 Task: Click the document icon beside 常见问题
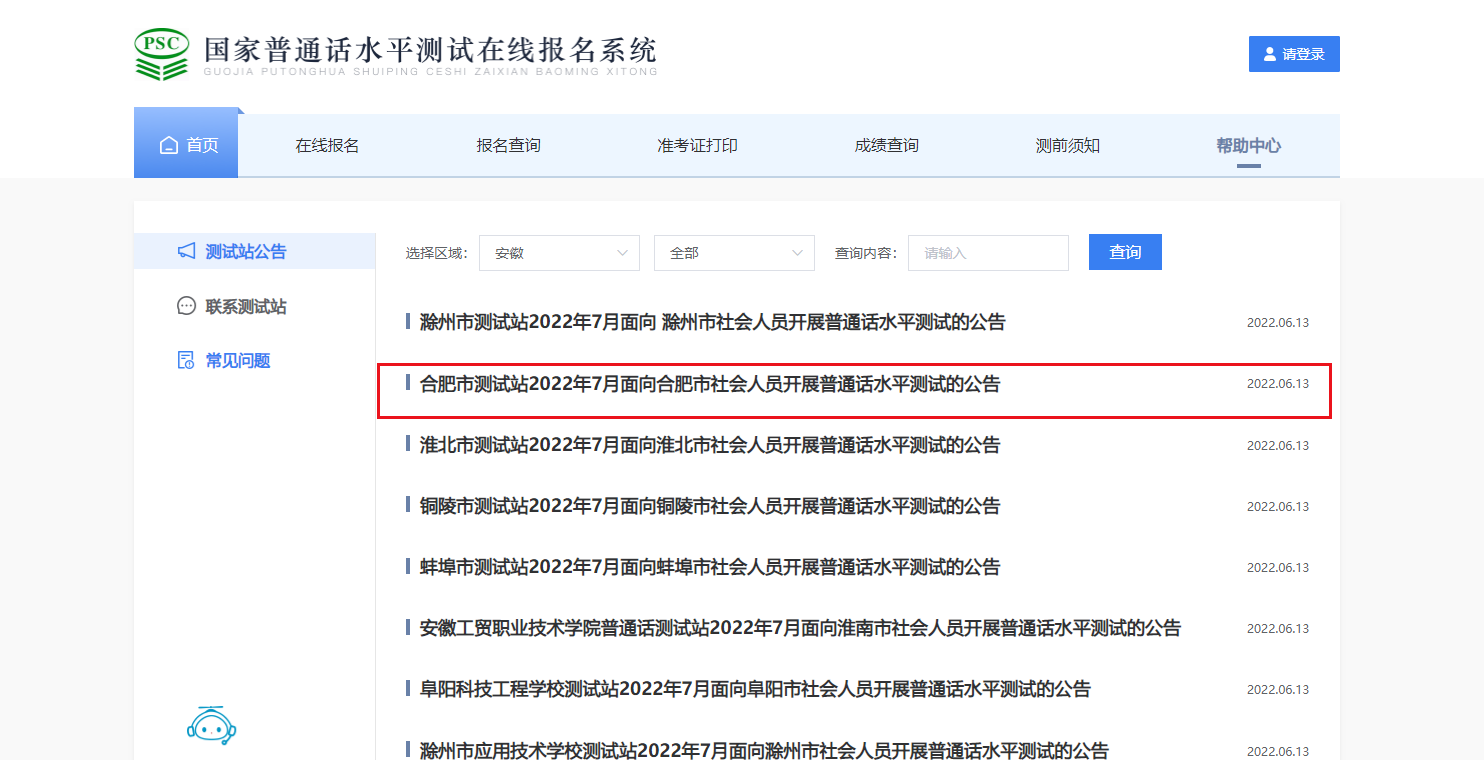coord(186,360)
